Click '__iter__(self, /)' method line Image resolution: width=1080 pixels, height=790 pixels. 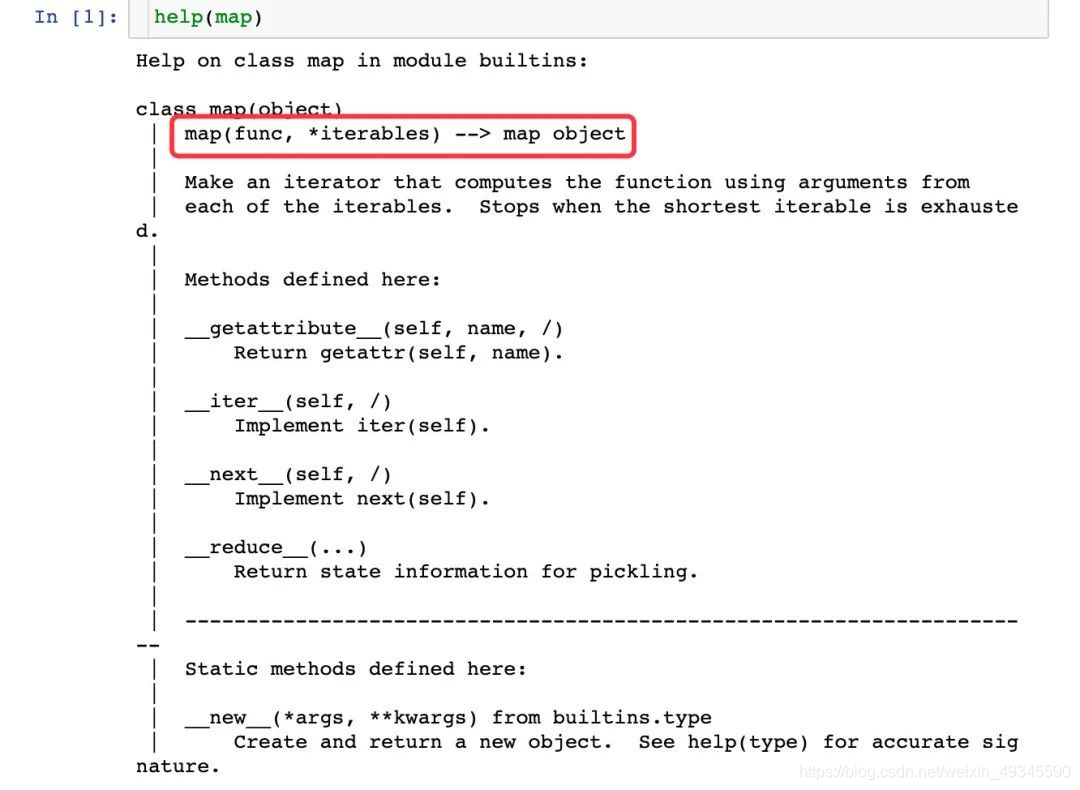click(x=288, y=402)
